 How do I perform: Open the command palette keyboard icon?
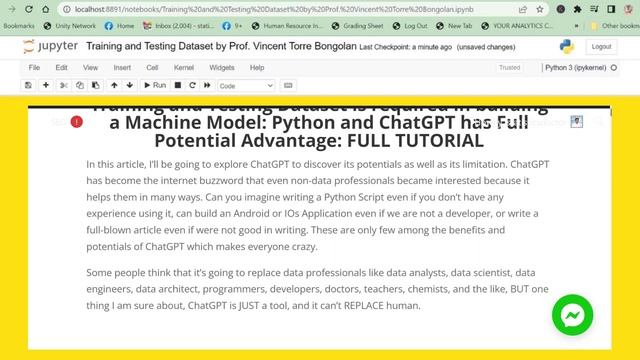[288, 85]
